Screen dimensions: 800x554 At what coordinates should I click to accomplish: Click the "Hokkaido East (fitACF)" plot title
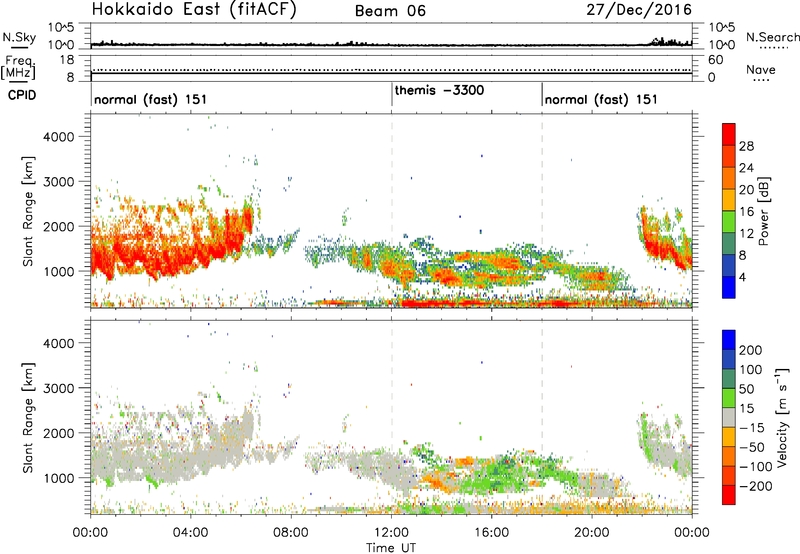194,10
